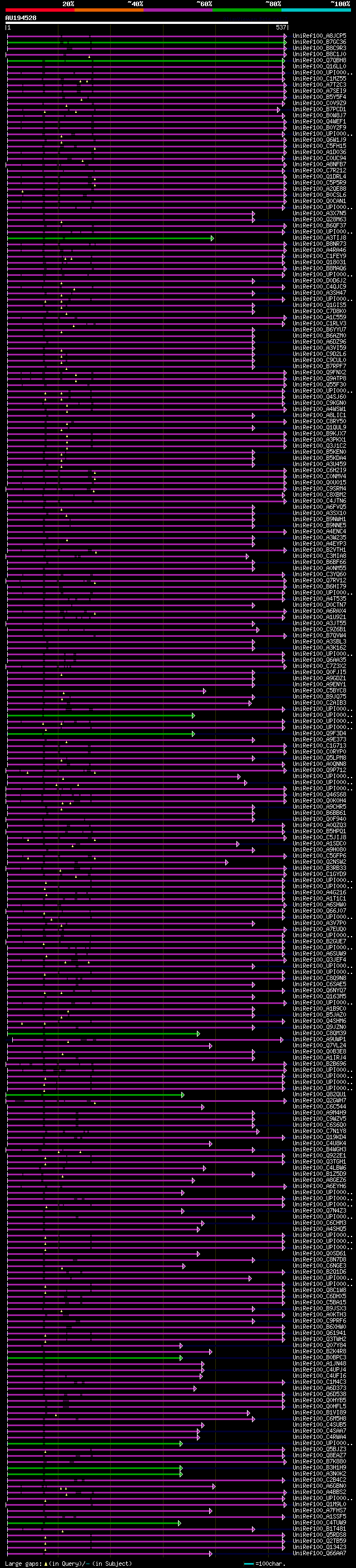Select the label UniRef100_Q6D538
Image resolution: width=356 pixels, height=1568 pixels.
tap(319, 1394)
